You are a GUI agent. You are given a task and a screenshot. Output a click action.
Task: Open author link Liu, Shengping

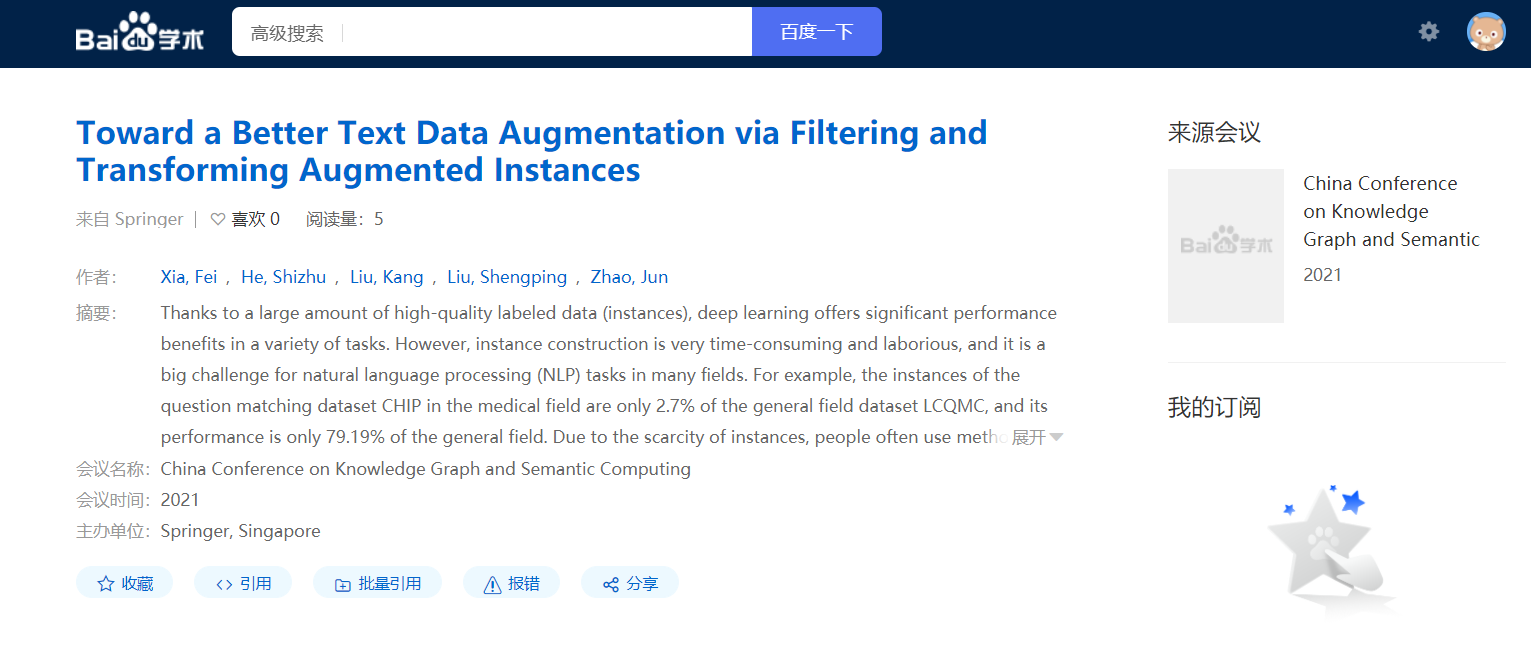tap(507, 277)
